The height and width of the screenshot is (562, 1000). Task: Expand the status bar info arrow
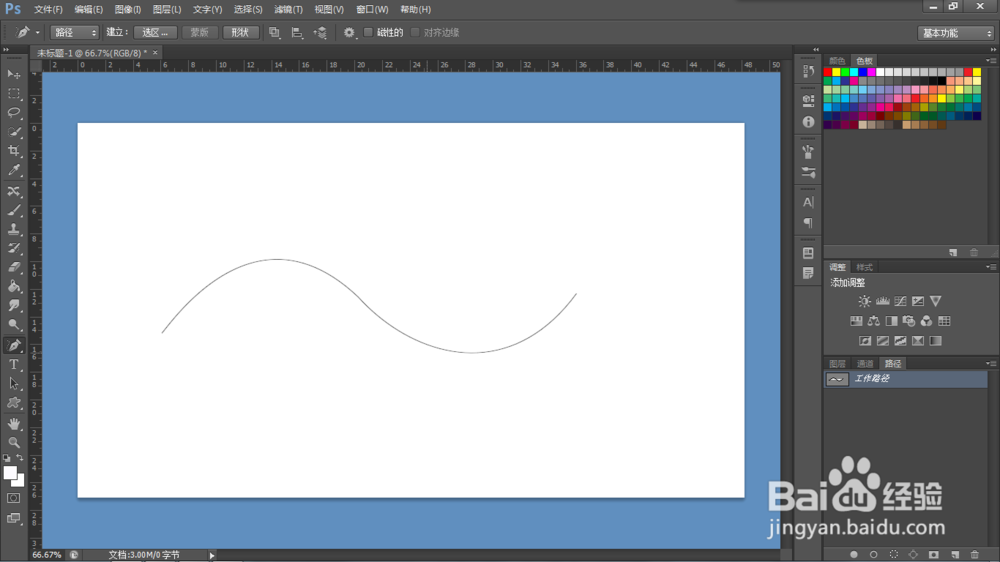click(212, 556)
